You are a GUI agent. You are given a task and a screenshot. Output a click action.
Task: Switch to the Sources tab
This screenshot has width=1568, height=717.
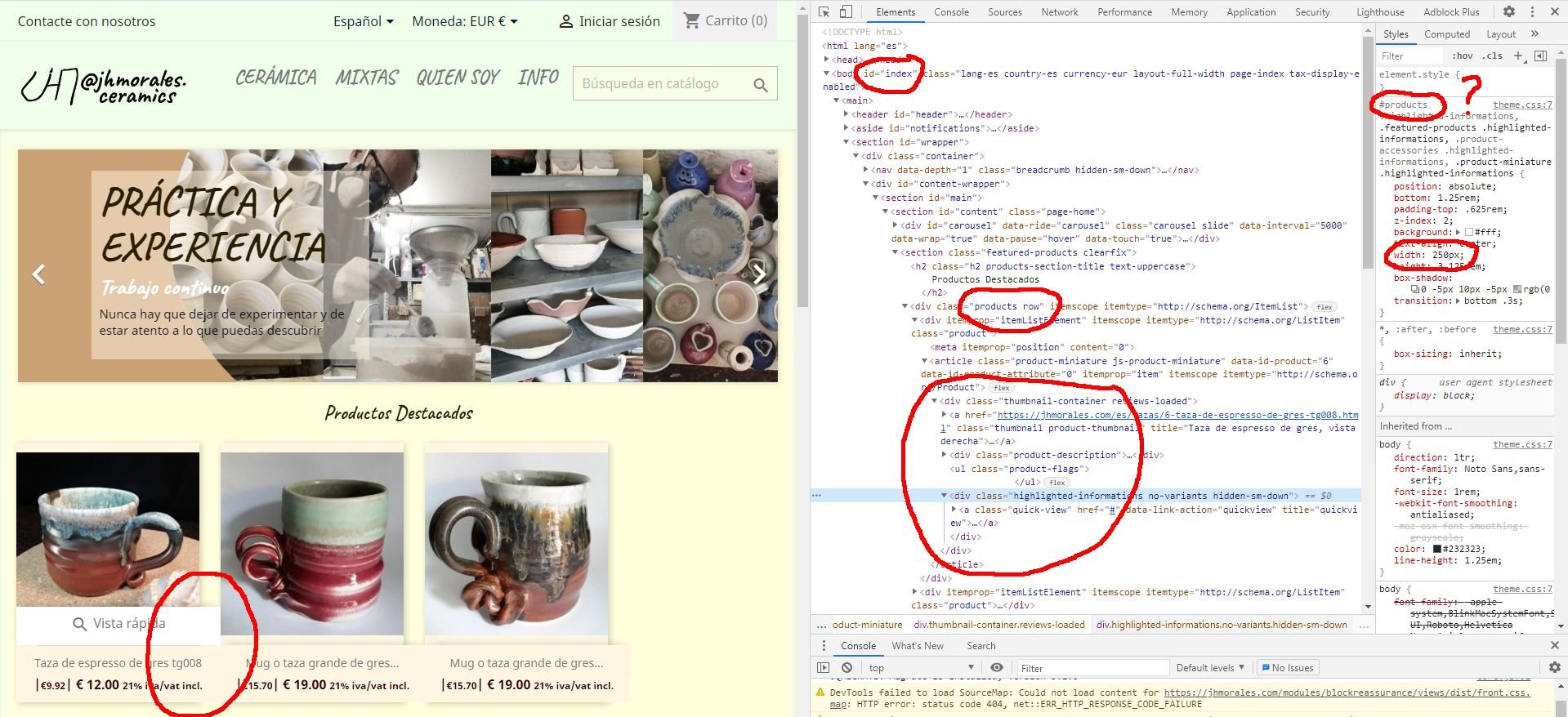click(x=1004, y=12)
